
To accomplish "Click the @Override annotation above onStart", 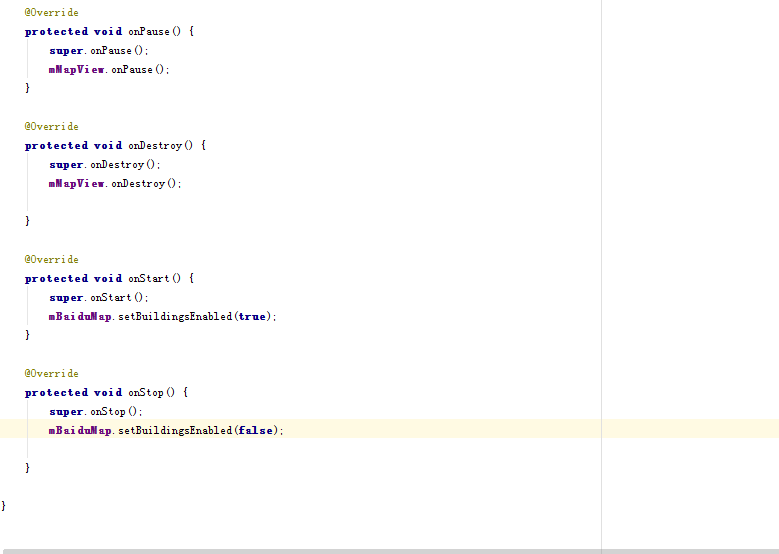I will click(52, 260).
